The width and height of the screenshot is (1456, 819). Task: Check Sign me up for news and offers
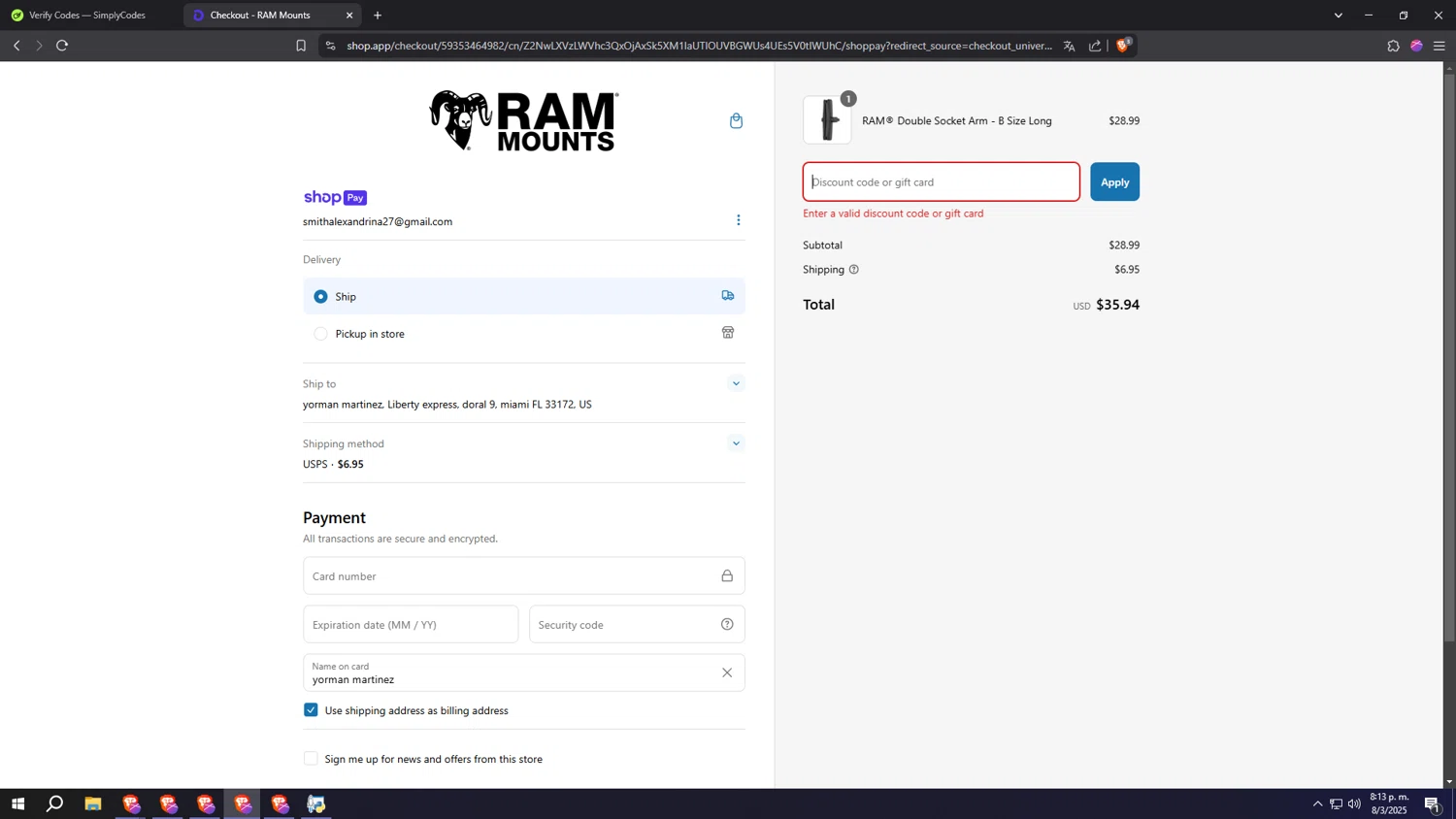click(x=311, y=759)
